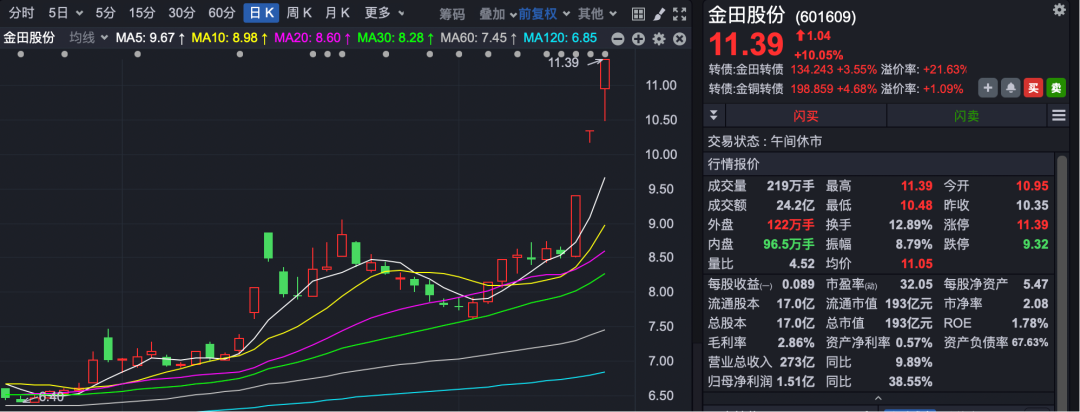Open 金田转债 convertible bond link

coord(746,70)
